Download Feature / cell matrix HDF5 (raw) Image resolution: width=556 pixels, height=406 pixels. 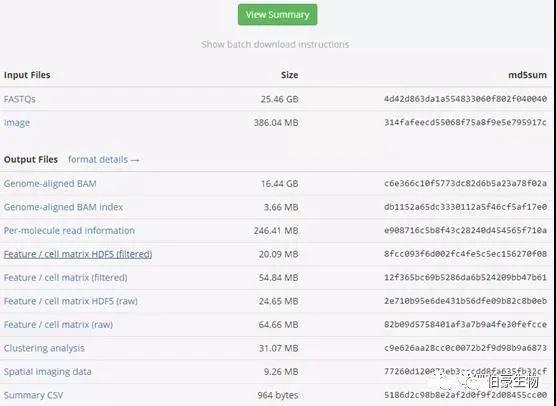[x=71, y=301]
